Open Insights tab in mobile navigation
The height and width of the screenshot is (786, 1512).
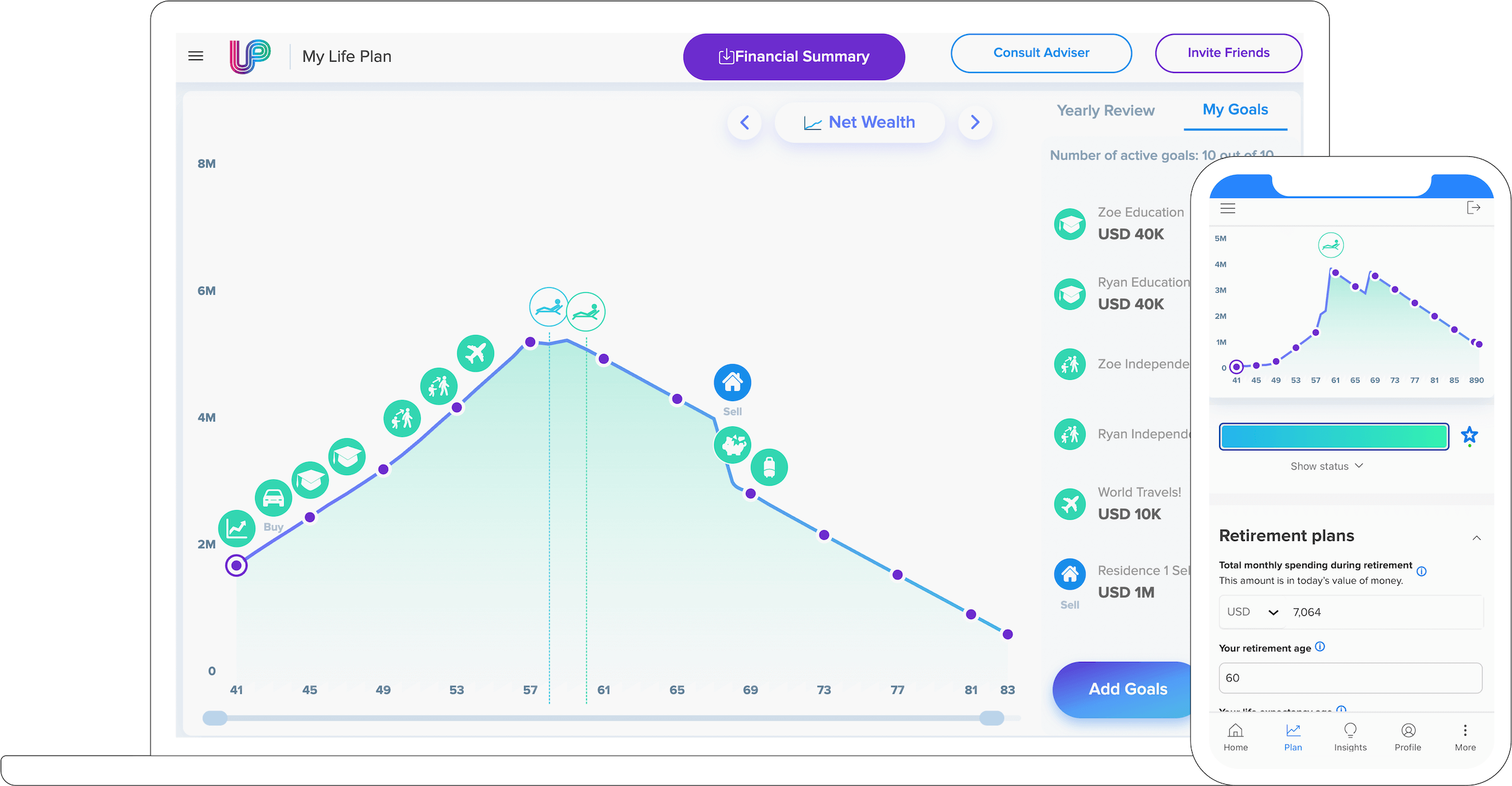pyautogui.click(x=1350, y=736)
